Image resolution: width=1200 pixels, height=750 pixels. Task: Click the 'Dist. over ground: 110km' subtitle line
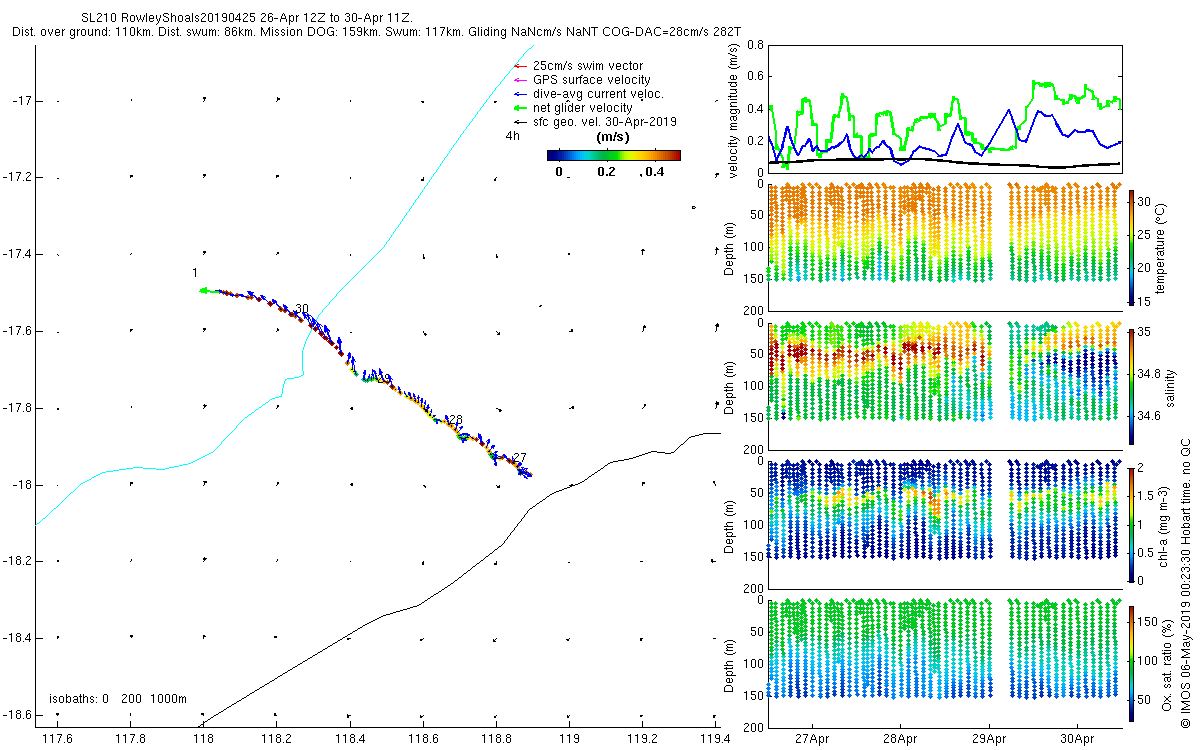378,33
